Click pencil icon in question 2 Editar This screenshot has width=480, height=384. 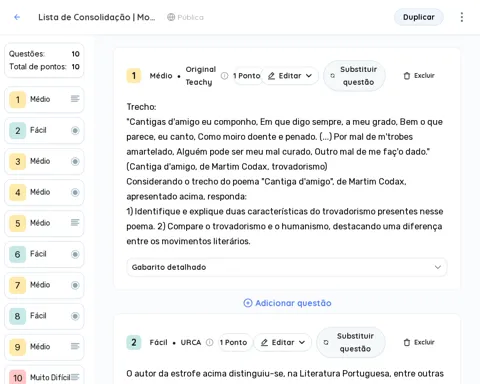coord(264,343)
